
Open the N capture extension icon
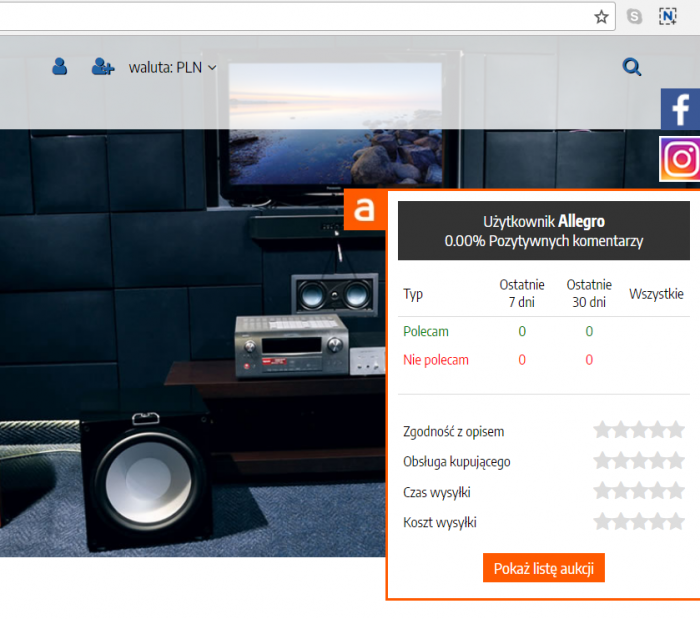667,17
